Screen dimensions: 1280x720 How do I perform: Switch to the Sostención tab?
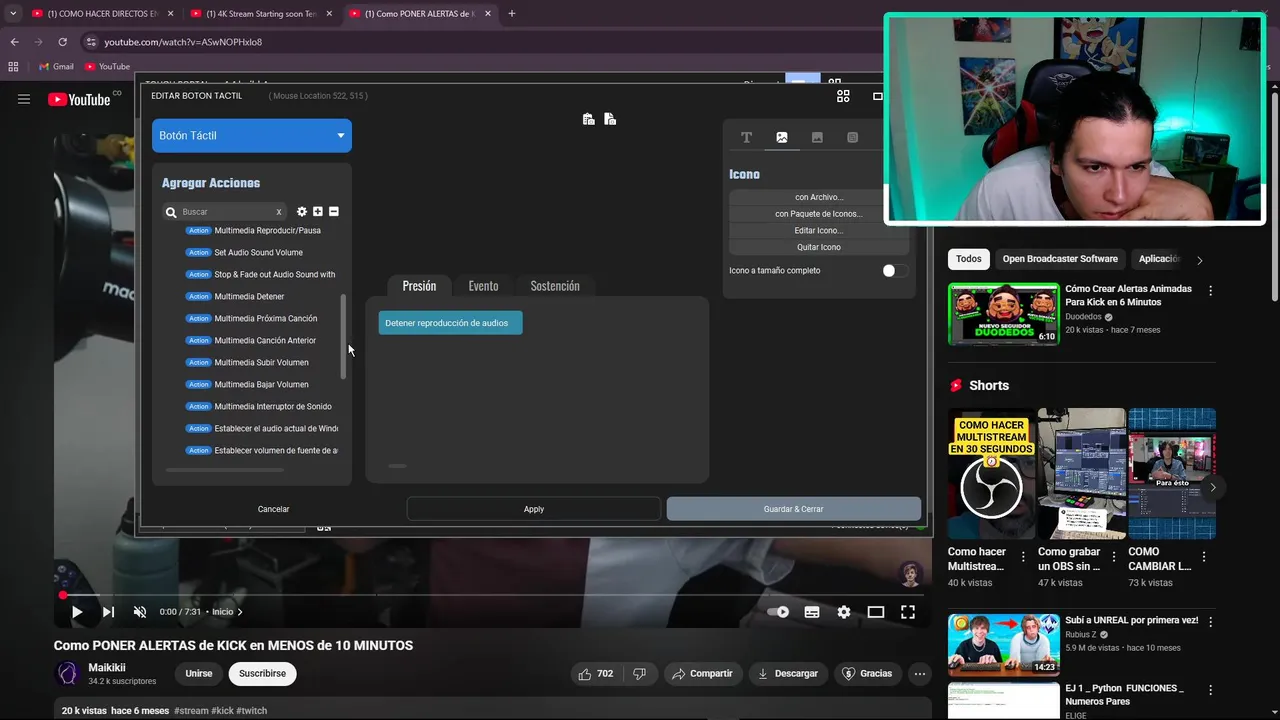point(555,286)
